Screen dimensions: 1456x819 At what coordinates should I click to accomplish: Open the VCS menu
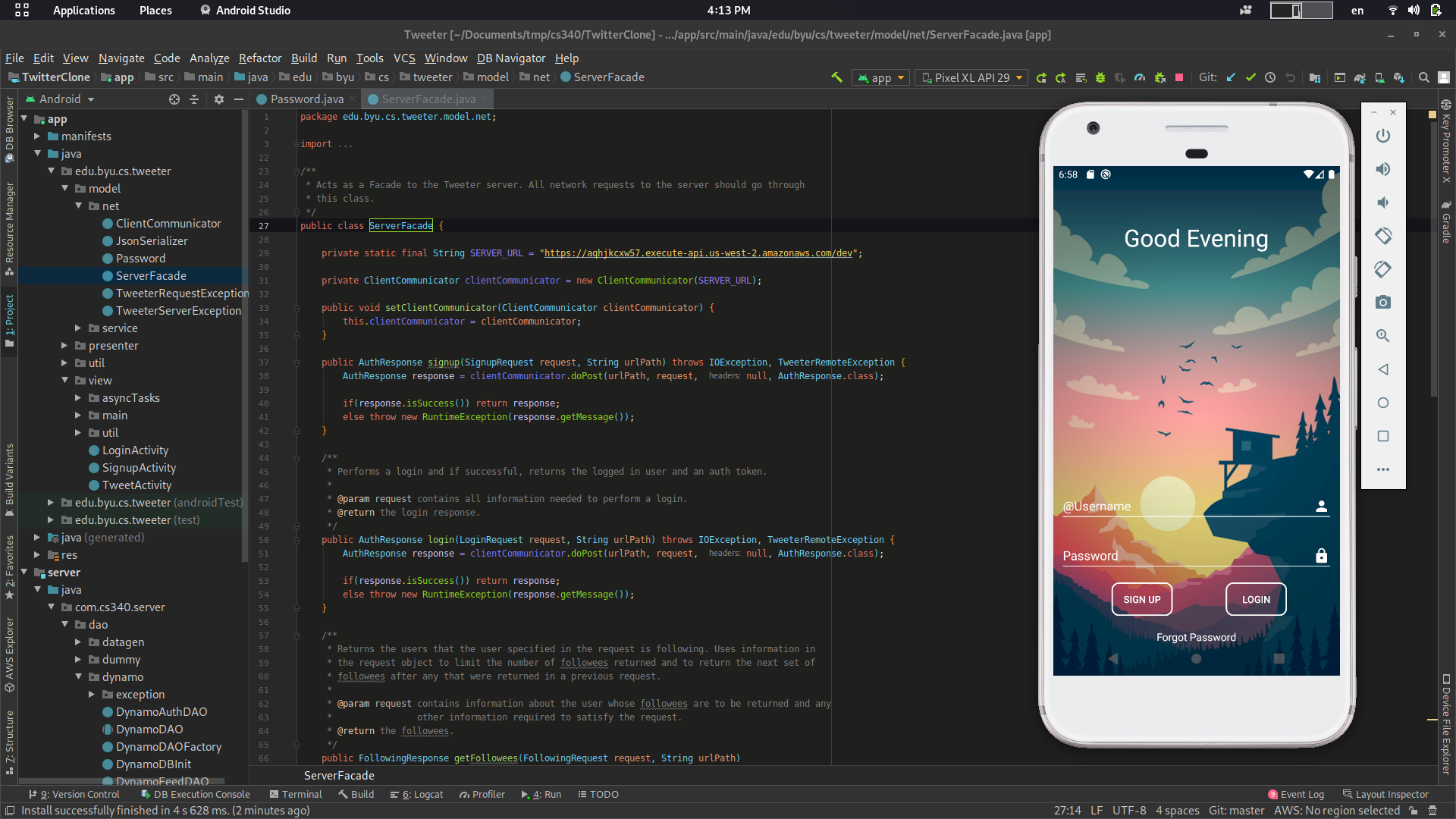(404, 58)
